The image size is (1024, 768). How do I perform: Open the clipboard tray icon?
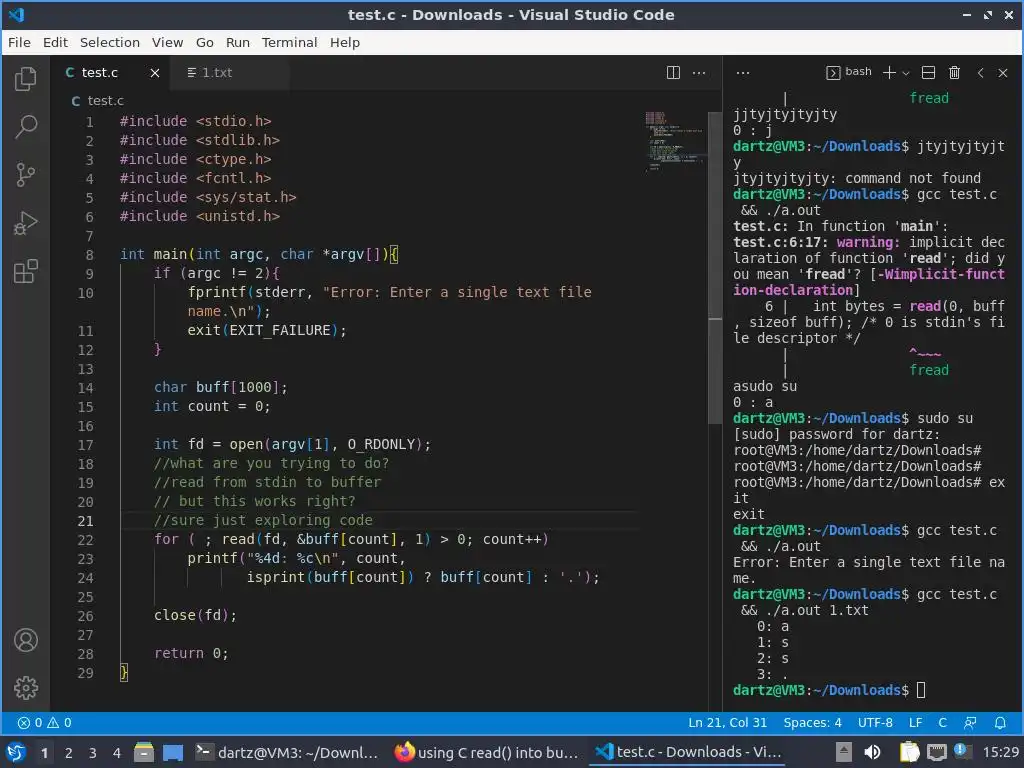[x=909, y=752]
